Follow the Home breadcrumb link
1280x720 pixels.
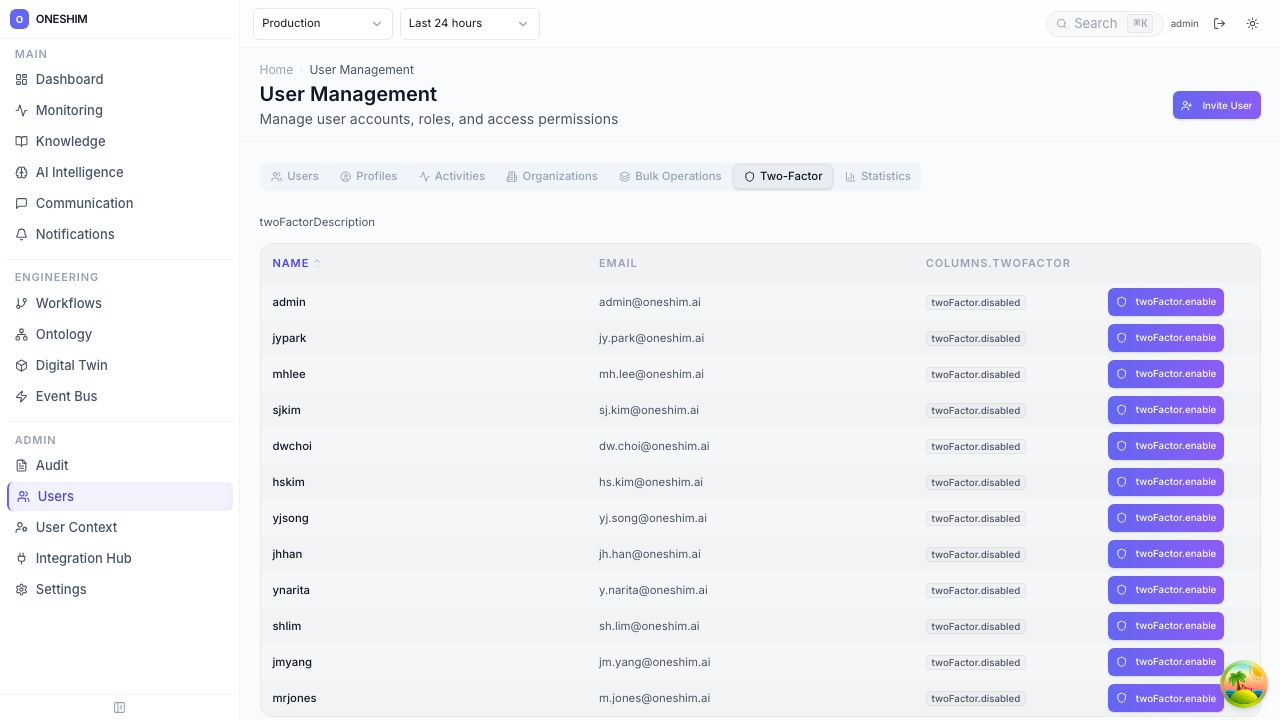pos(276,70)
